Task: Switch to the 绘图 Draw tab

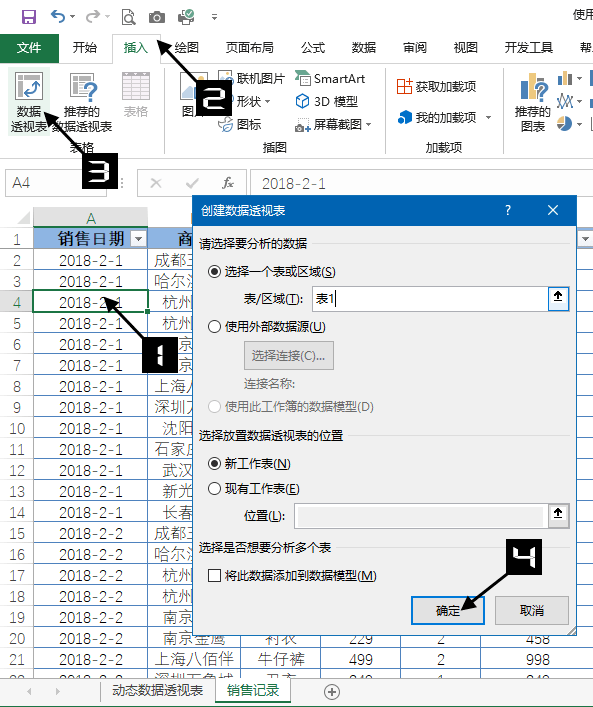Action: (x=187, y=48)
